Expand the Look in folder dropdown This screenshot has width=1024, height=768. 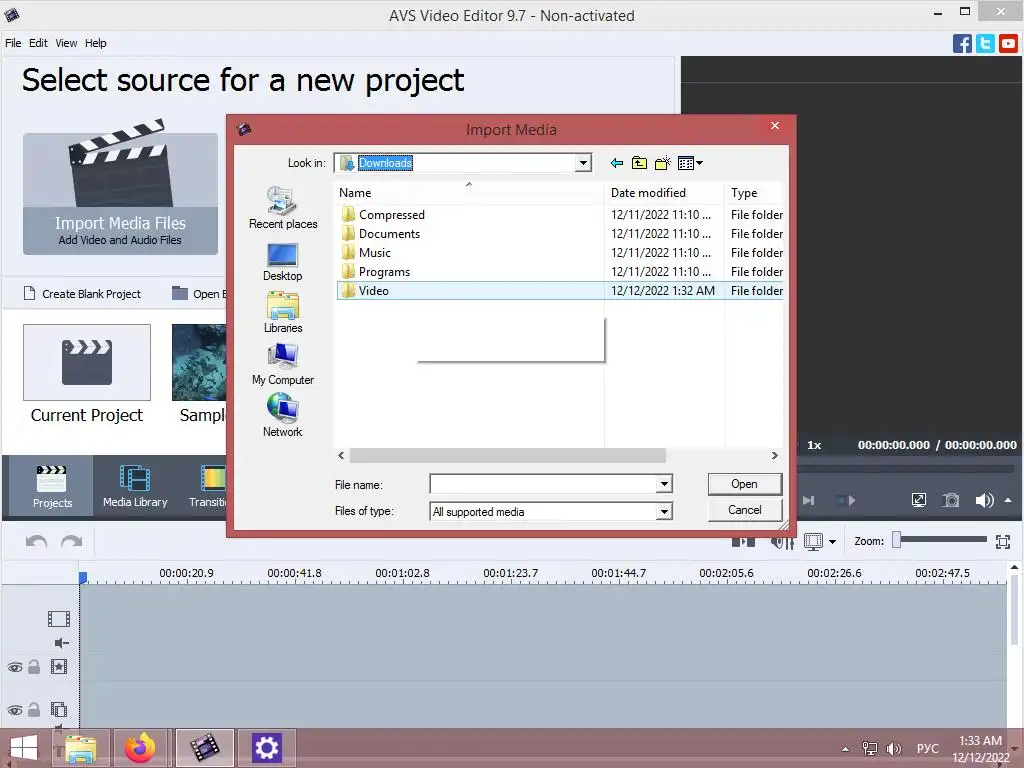coord(583,163)
